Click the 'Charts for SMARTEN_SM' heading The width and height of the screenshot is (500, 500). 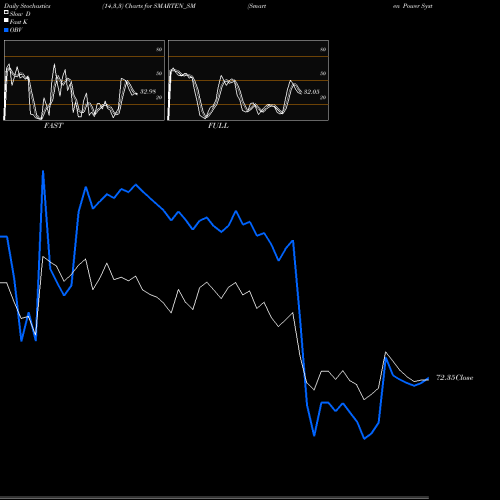click(x=160, y=6)
